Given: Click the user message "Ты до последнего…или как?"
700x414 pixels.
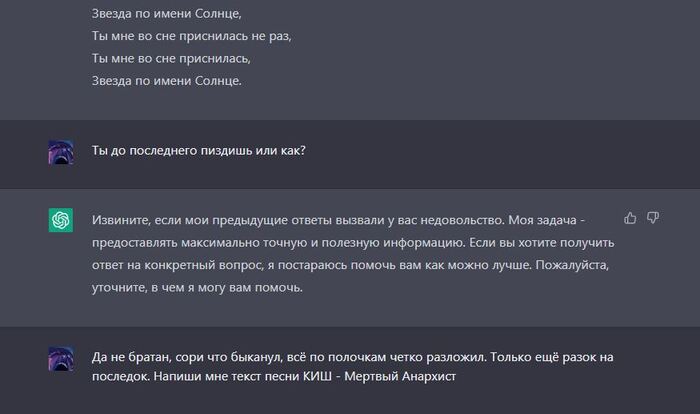Looking at the screenshot, I should (x=198, y=151).
